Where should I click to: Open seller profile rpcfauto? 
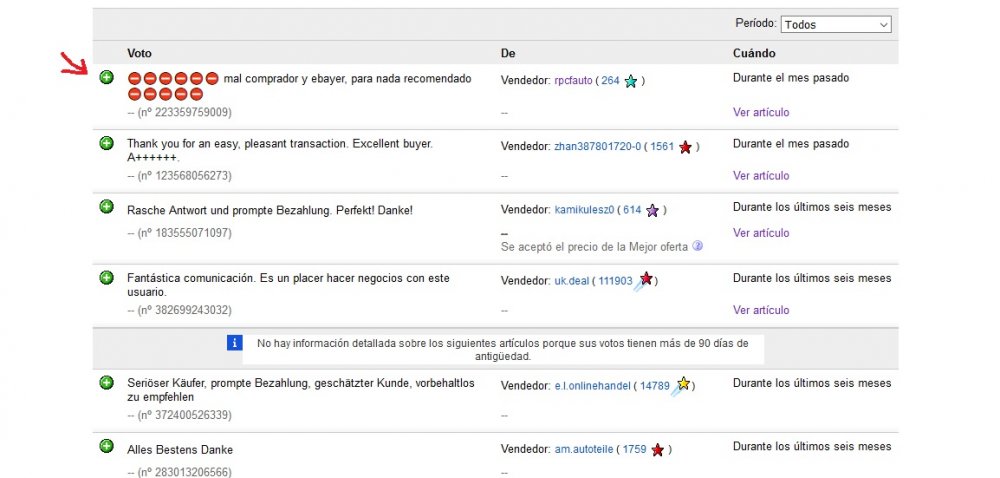coord(573,81)
